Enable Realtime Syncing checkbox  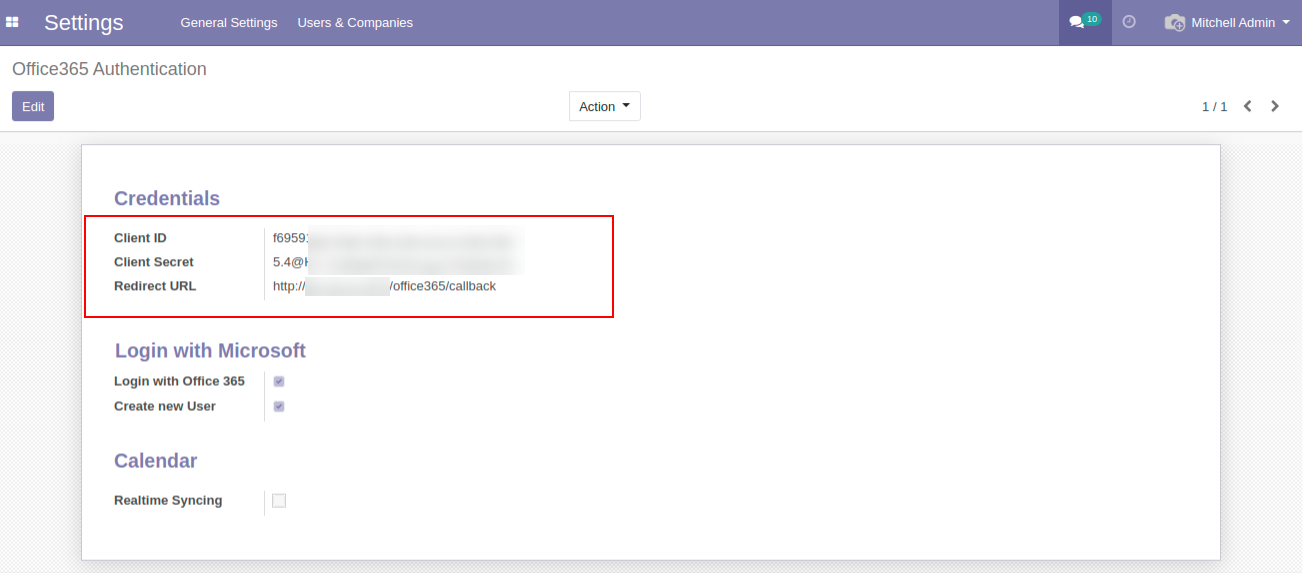click(x=279, y=500)
